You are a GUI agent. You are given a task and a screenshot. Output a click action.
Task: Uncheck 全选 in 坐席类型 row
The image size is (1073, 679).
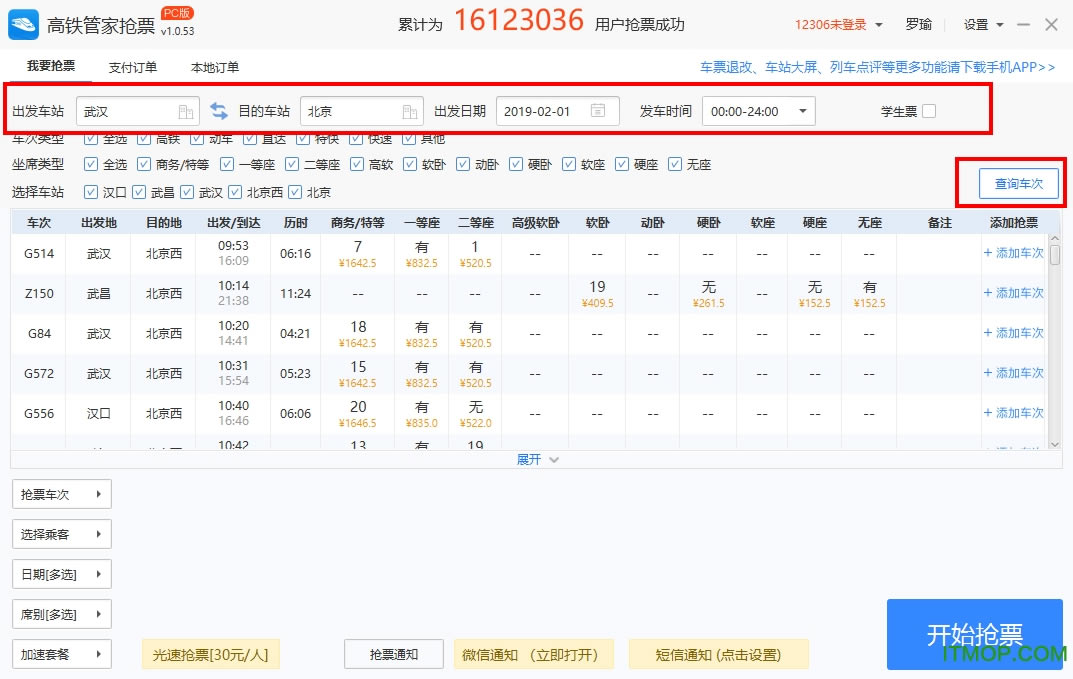coord(90,164)
